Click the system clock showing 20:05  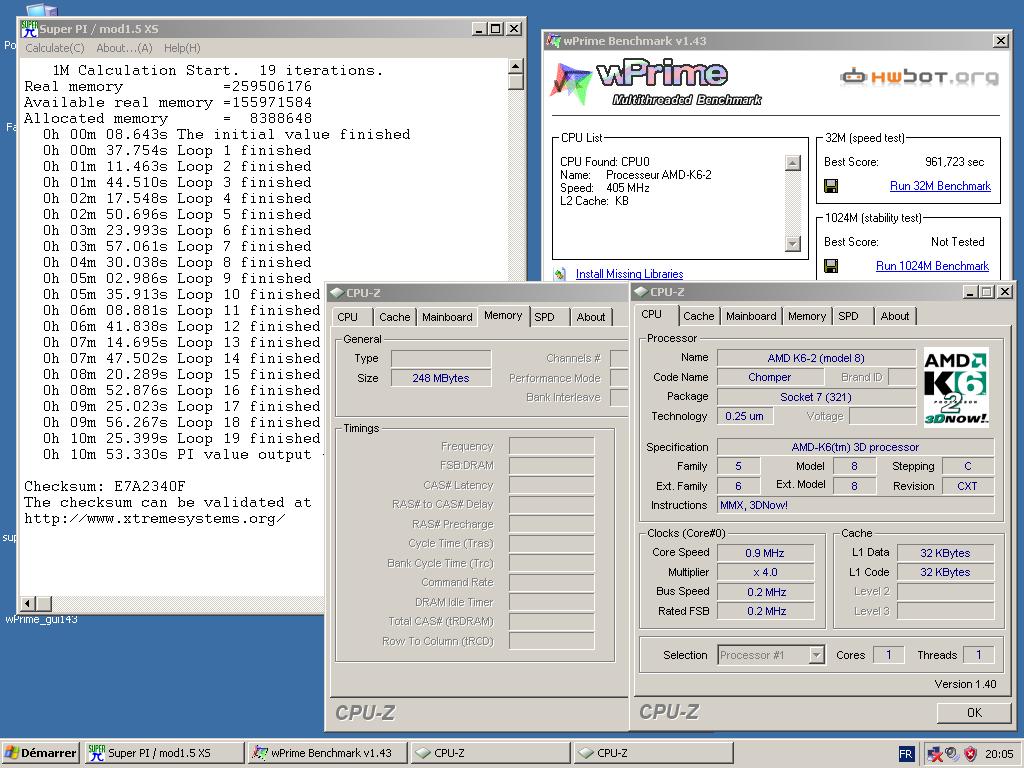pyautogui.click(x=999, y=754)
